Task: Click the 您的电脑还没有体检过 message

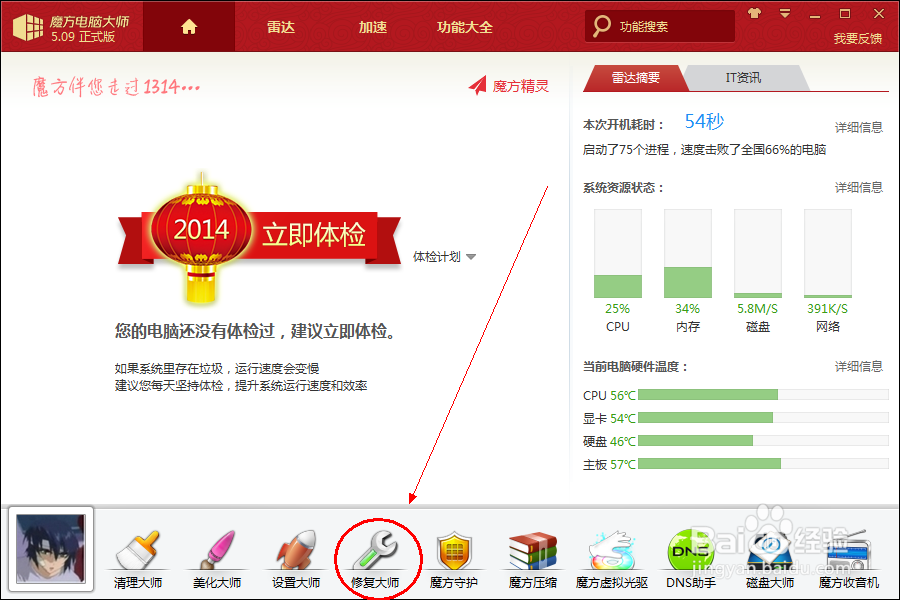Action: (255, 331)
